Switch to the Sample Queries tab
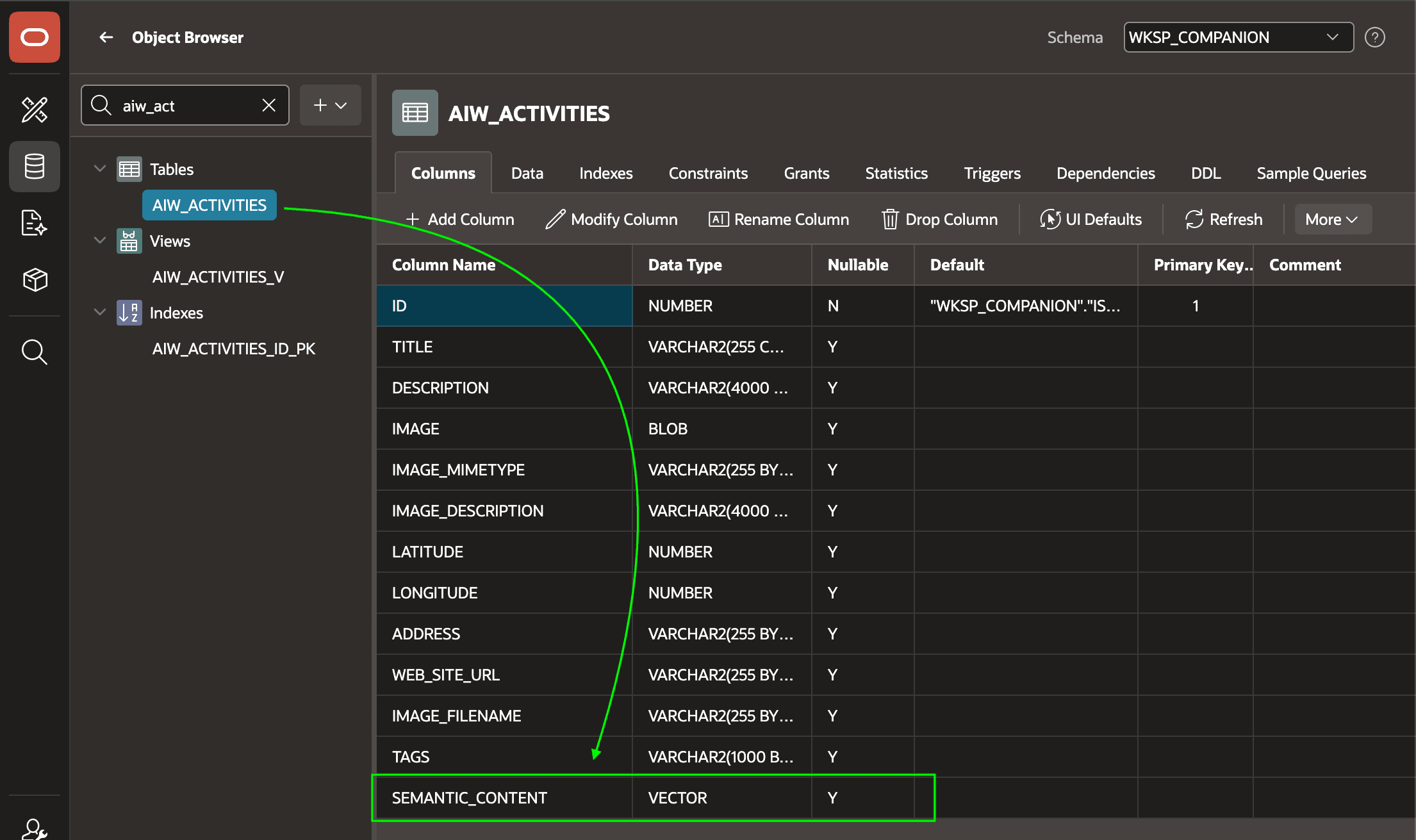 (x=1312, y=173)
